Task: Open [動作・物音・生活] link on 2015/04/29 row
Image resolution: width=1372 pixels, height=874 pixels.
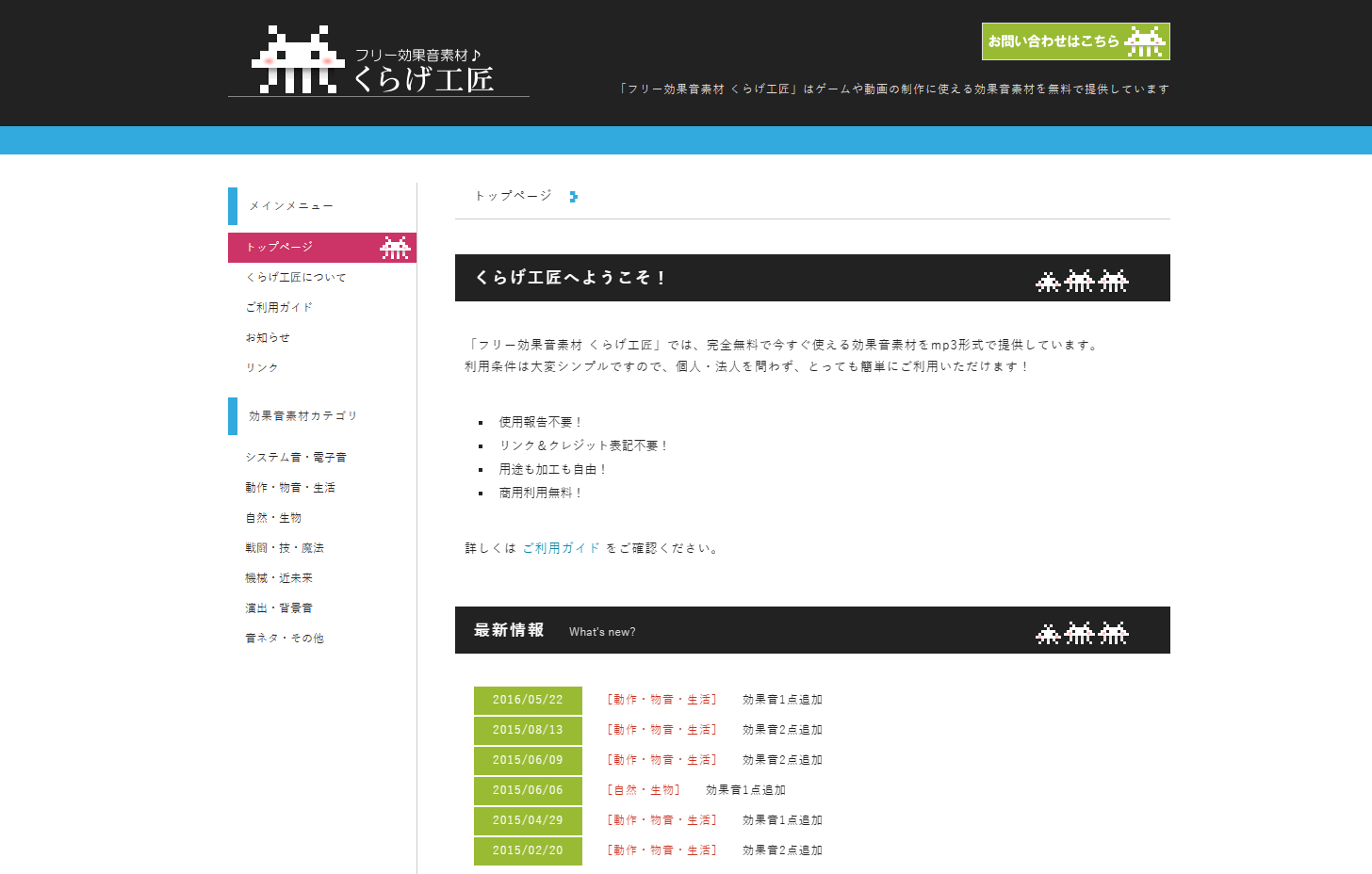Action: click(661, 820)
